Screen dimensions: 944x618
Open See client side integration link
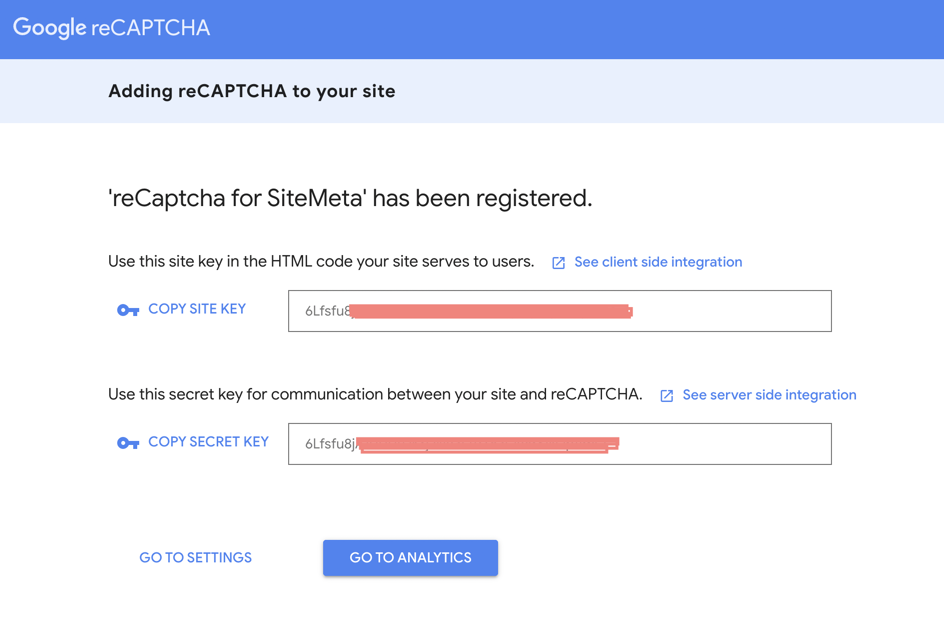tap(658, 262)
